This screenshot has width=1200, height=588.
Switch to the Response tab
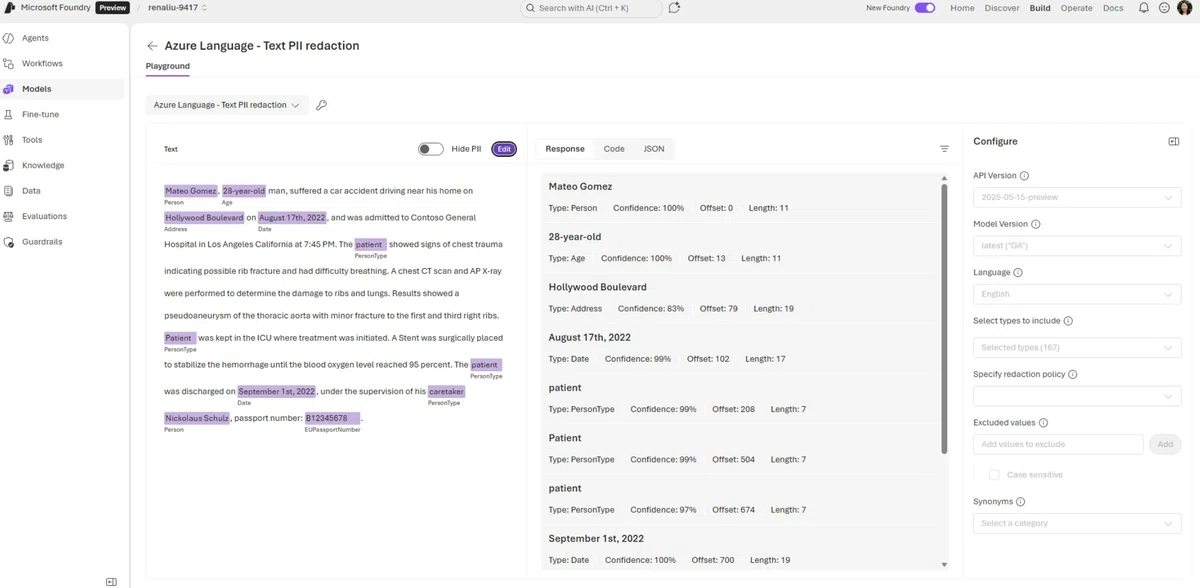point(565,149)
